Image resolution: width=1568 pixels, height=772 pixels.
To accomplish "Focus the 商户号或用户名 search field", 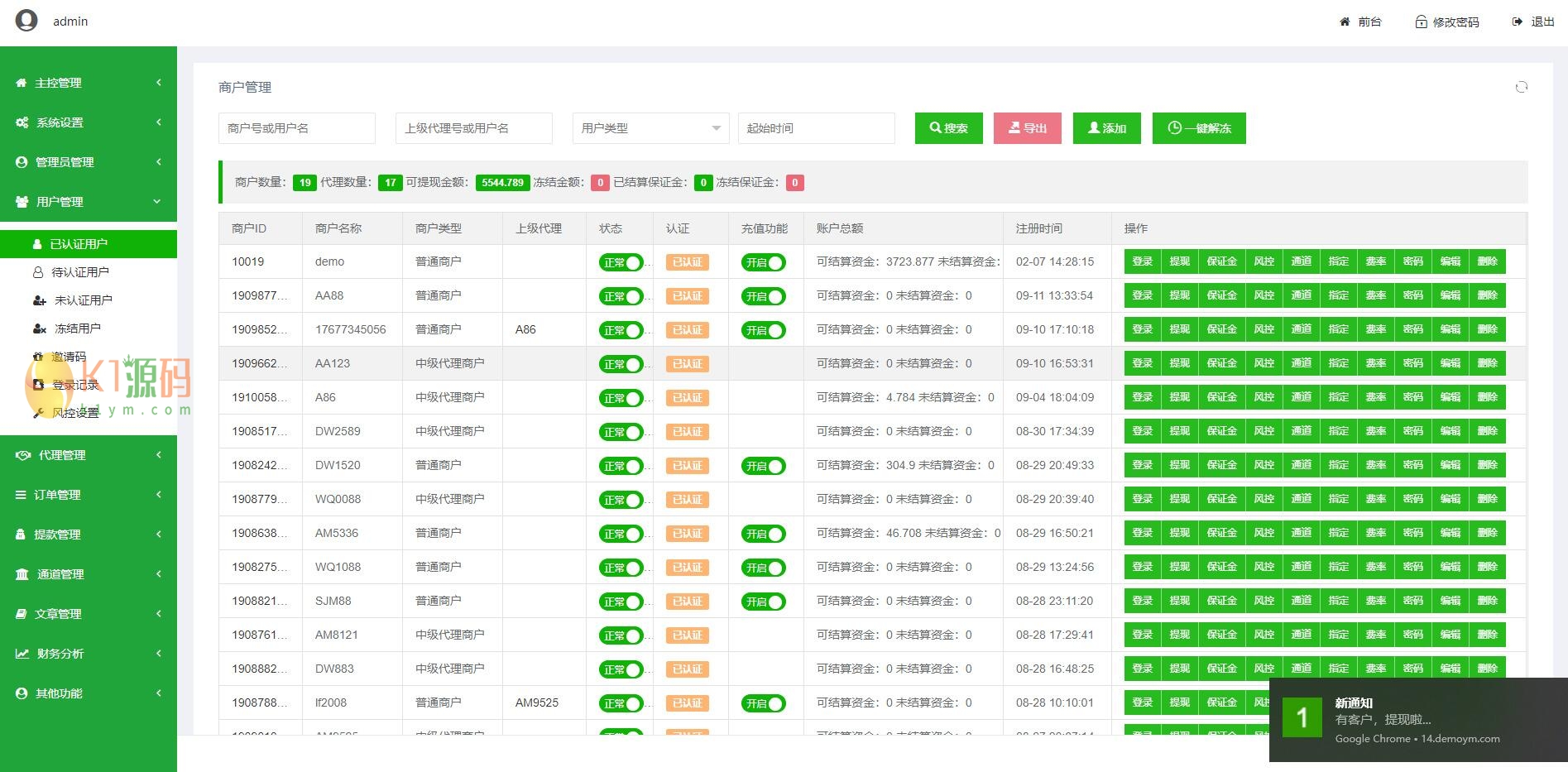I will click(296, 128).
